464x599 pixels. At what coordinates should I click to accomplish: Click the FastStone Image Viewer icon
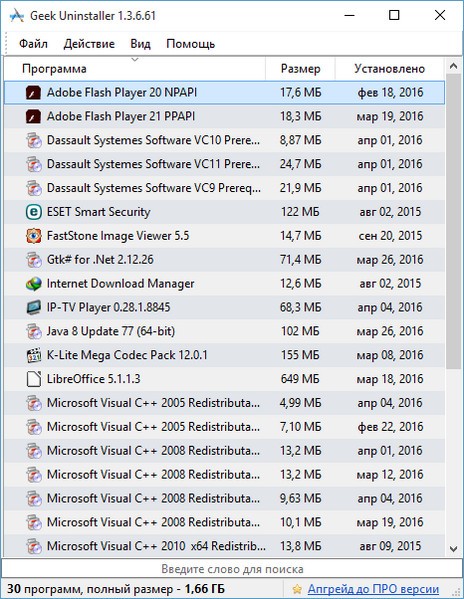pyautogui.click(x=33, y=236)
